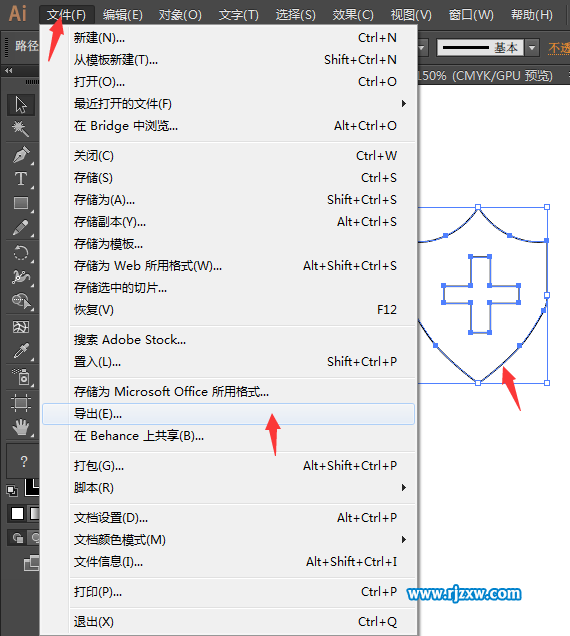570x636 pixels.
Task: Open the 选择(S) menu
Action: point(295,15)
